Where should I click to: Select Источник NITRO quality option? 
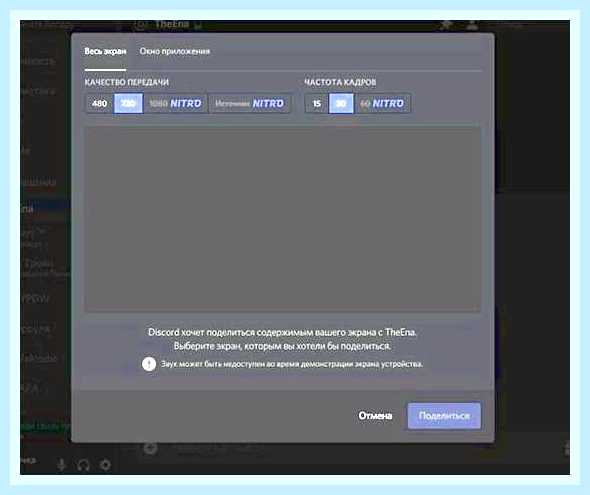point(249,103)
